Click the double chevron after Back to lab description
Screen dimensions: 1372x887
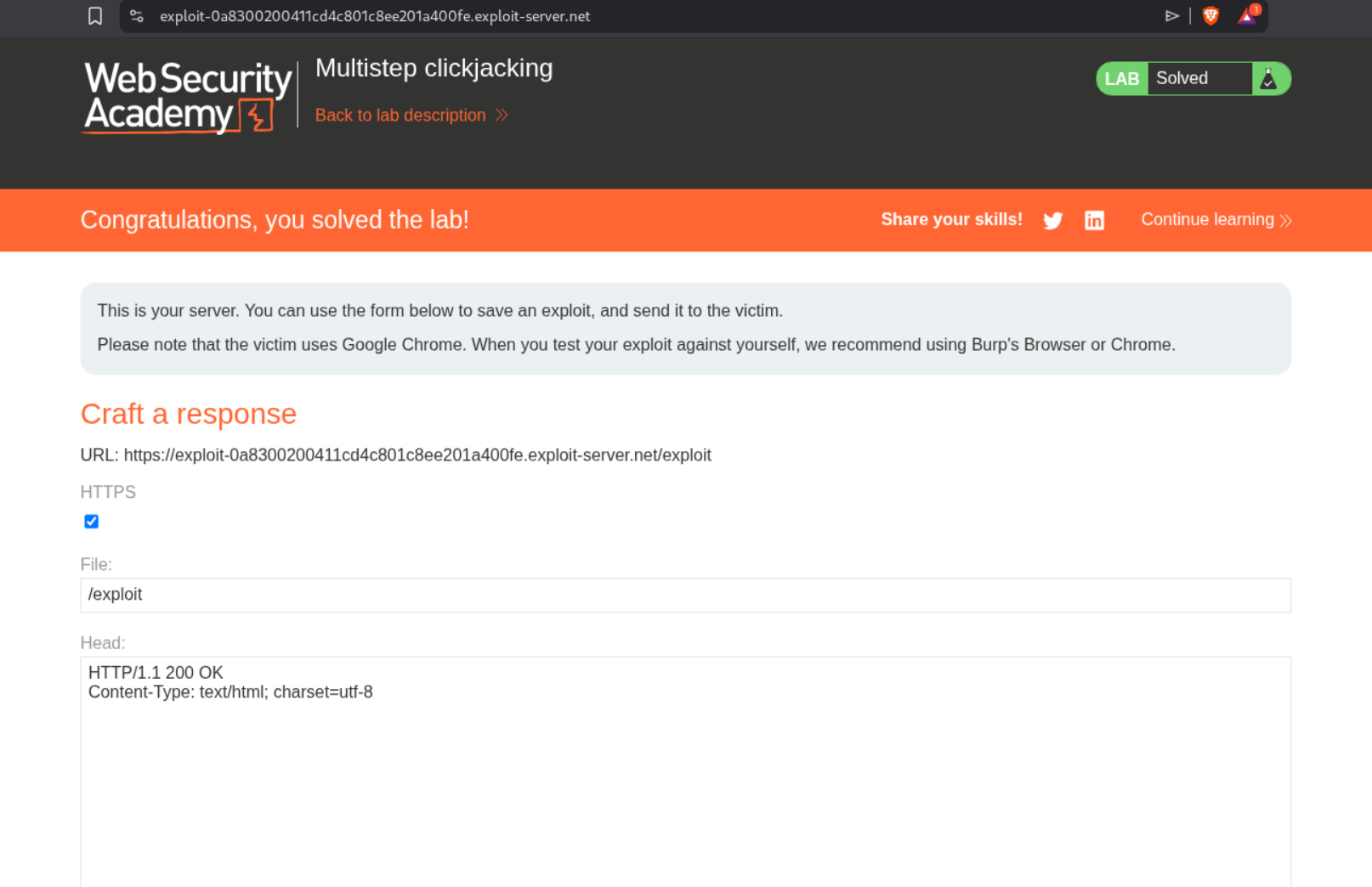502,116
